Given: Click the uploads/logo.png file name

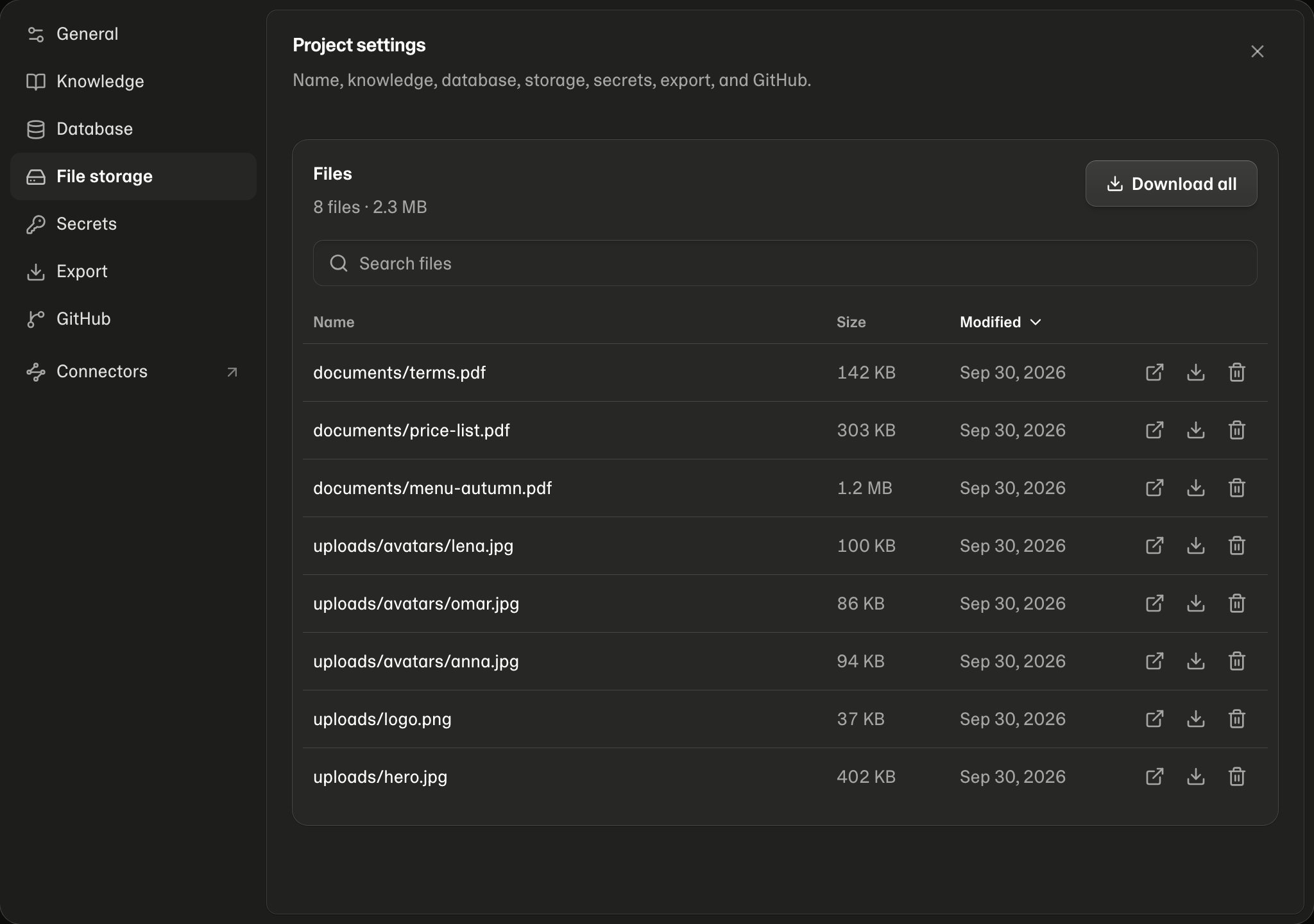Looking at the screenshot, I should [382, 719].
